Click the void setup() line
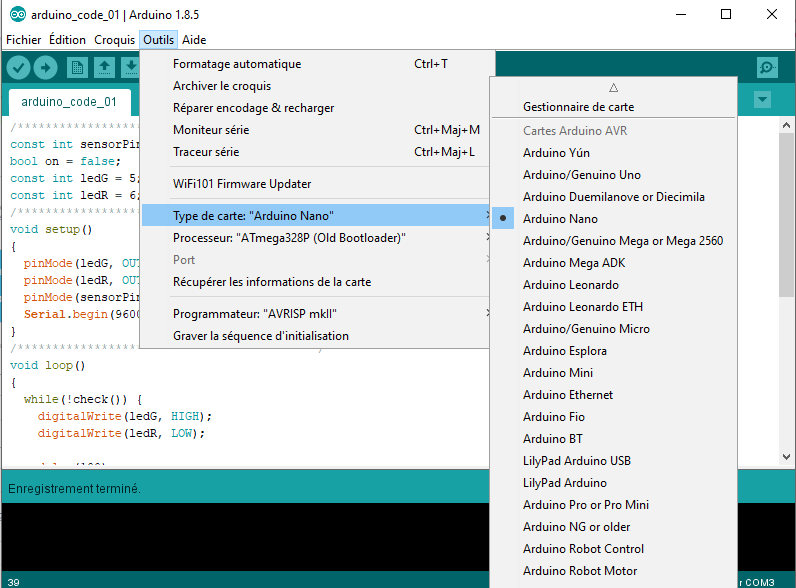 [51, 229]
